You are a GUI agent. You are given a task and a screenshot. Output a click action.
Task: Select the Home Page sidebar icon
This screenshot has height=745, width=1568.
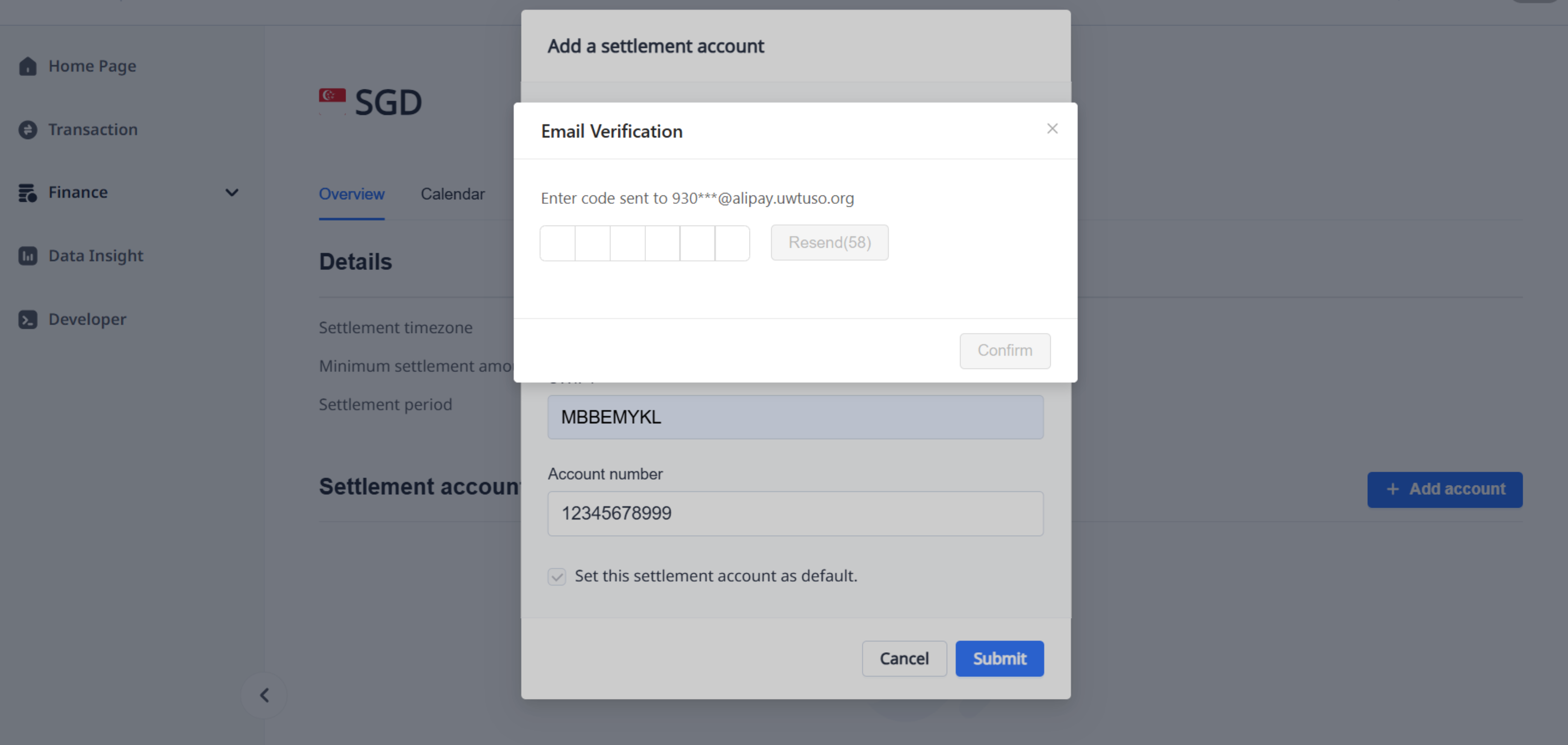[x=28, y=67]
